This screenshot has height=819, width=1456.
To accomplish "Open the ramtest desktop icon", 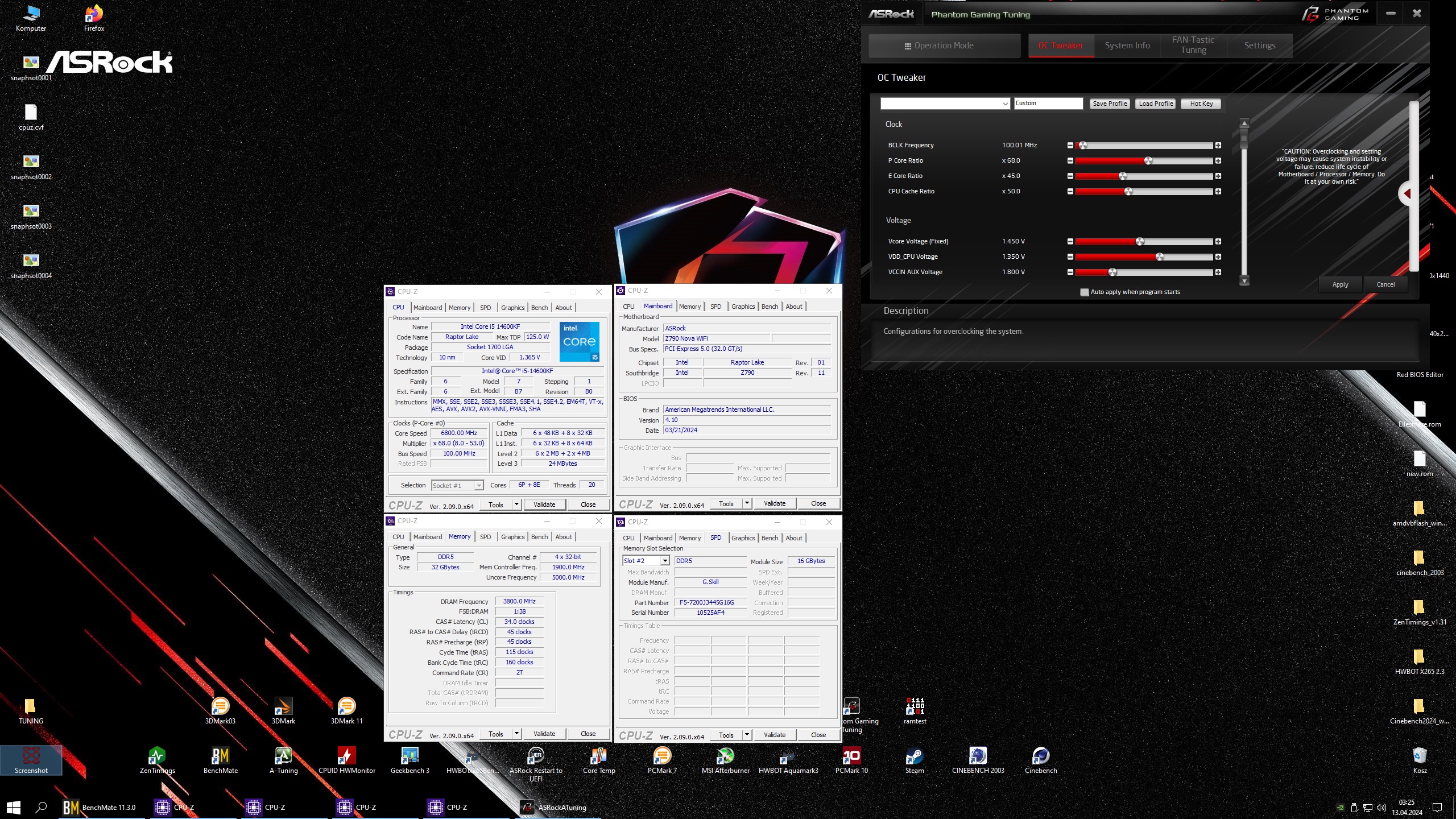I will (x=915, y=711).
